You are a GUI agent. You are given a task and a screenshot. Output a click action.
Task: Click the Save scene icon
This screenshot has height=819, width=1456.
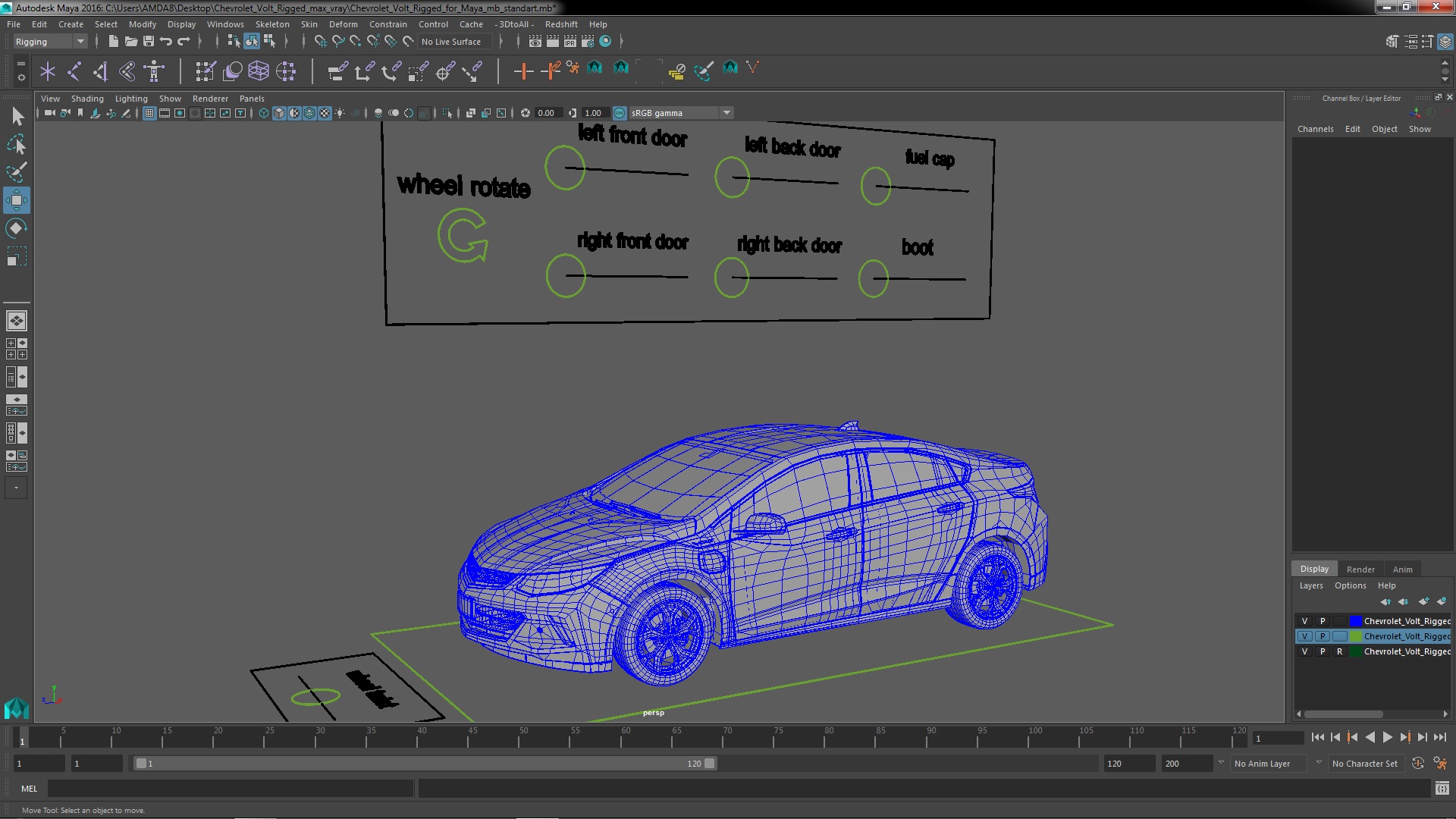click(x=149, y=42)
